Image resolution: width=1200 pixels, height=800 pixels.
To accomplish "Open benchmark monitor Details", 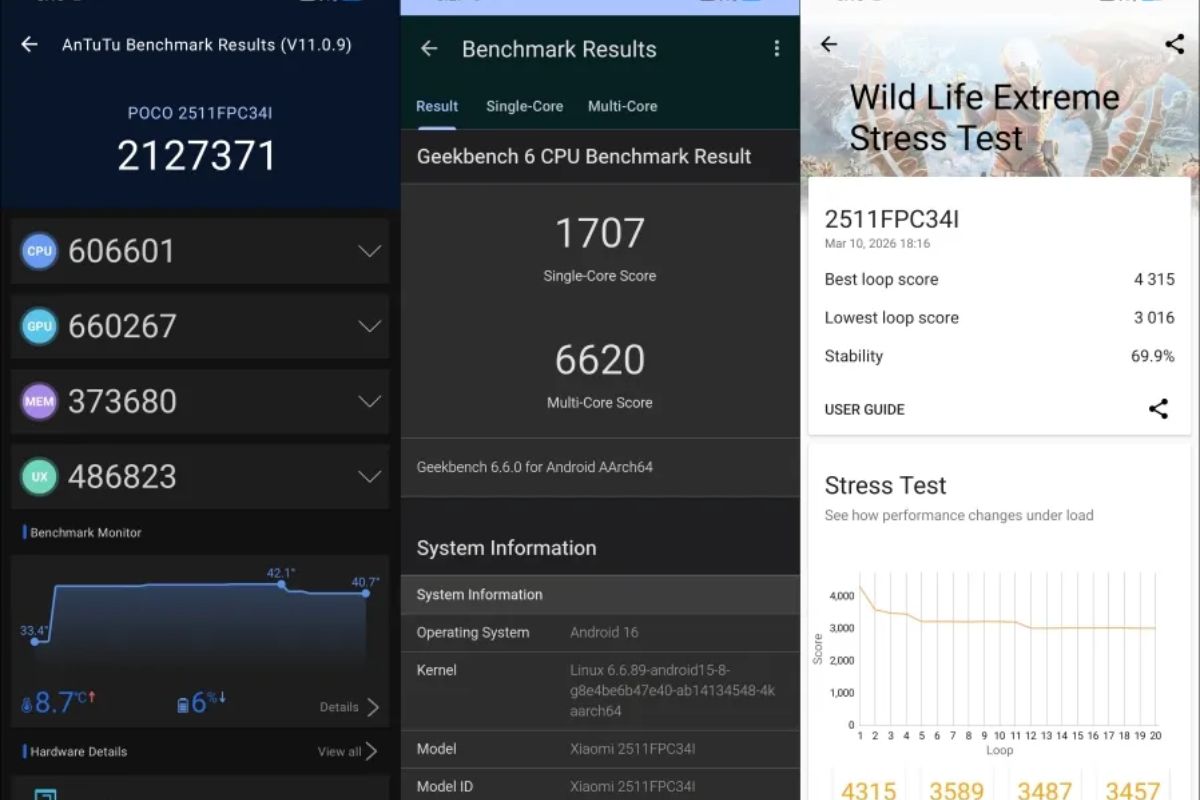I will [350, 707].
